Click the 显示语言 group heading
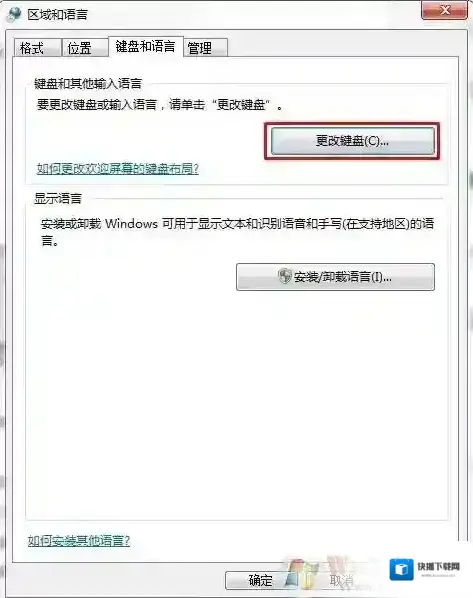The image size is (473, 598). coord(58,198)
